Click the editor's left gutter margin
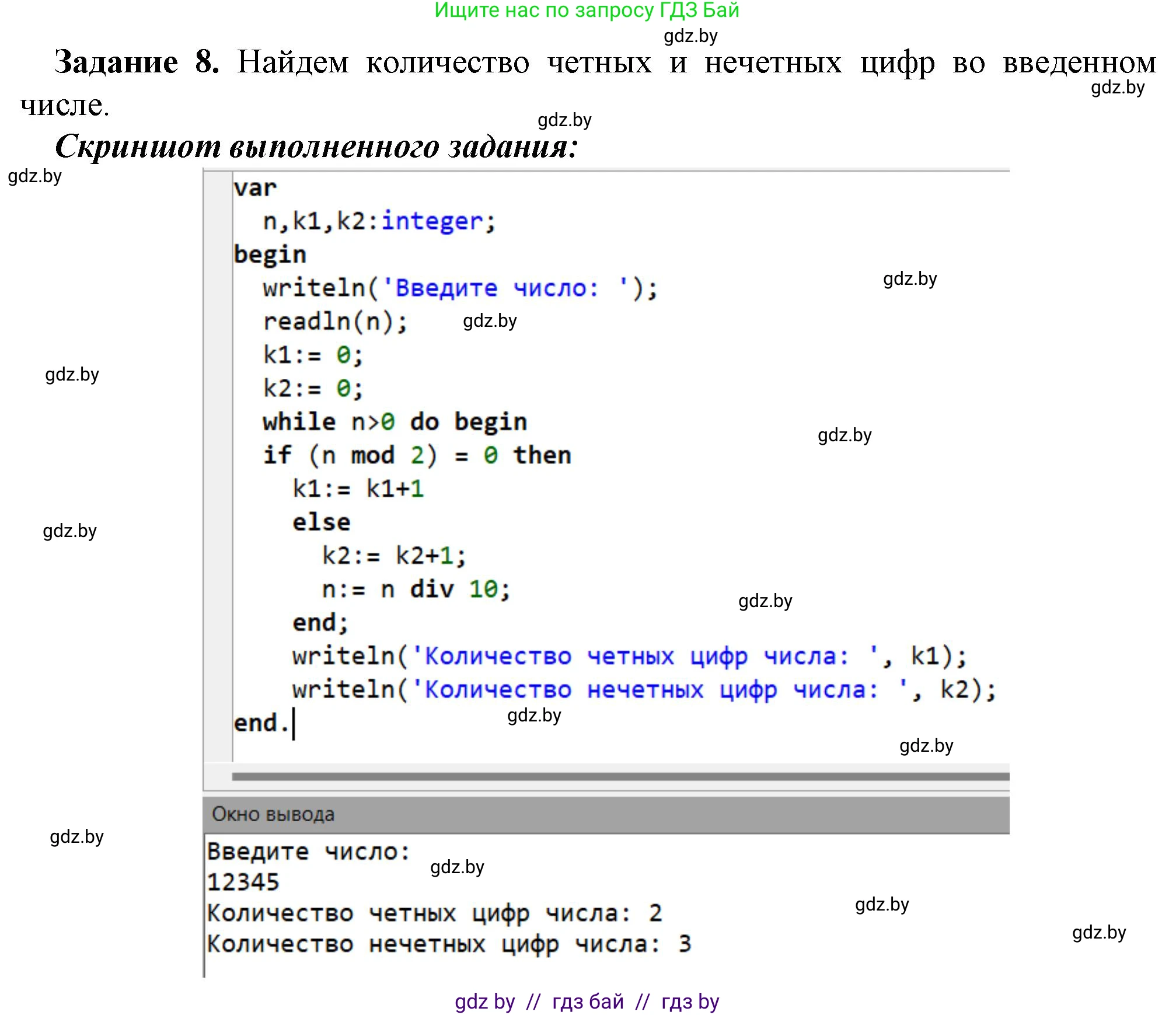The width and height of the screenshot is (1176, 1015). click(x=219, y=467)
